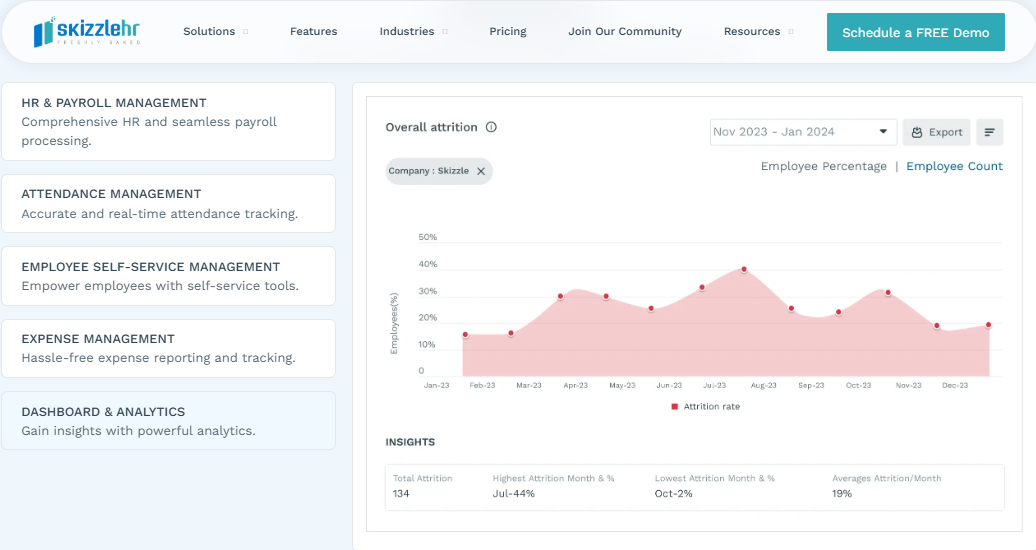Switch chart to Employee Percentage view
1036x550 pixels.
click(x=823, y=166)
